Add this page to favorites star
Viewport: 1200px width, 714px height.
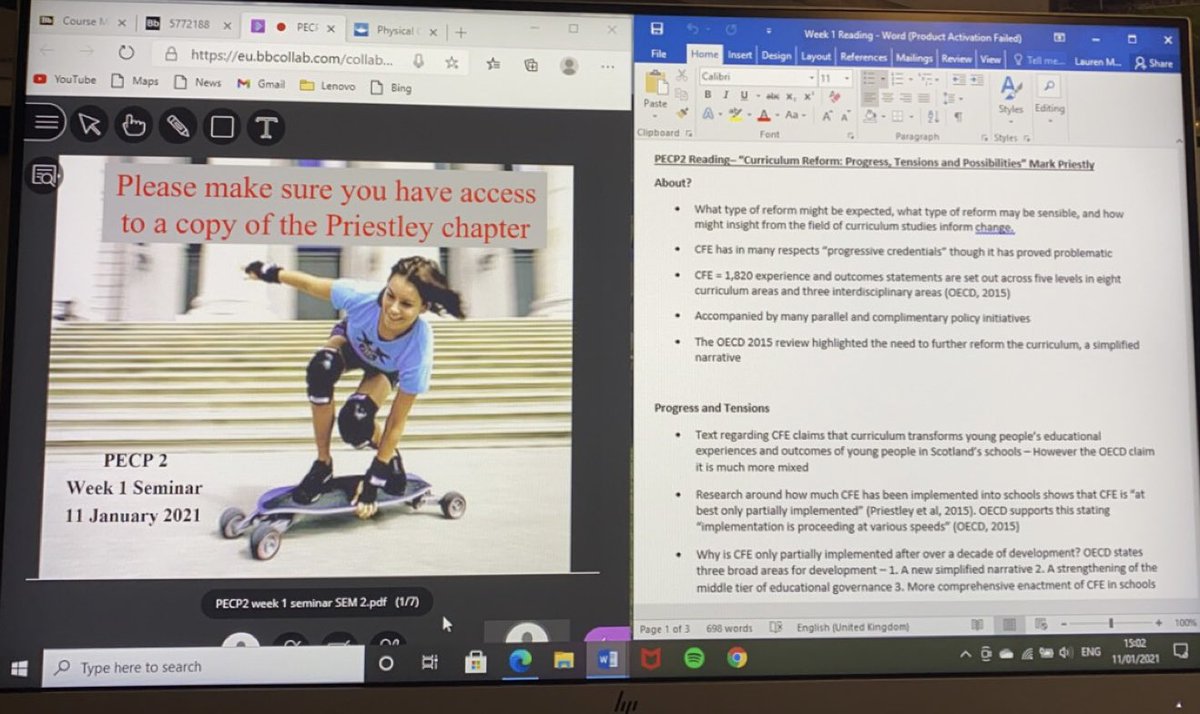click(x=452, y=62)
